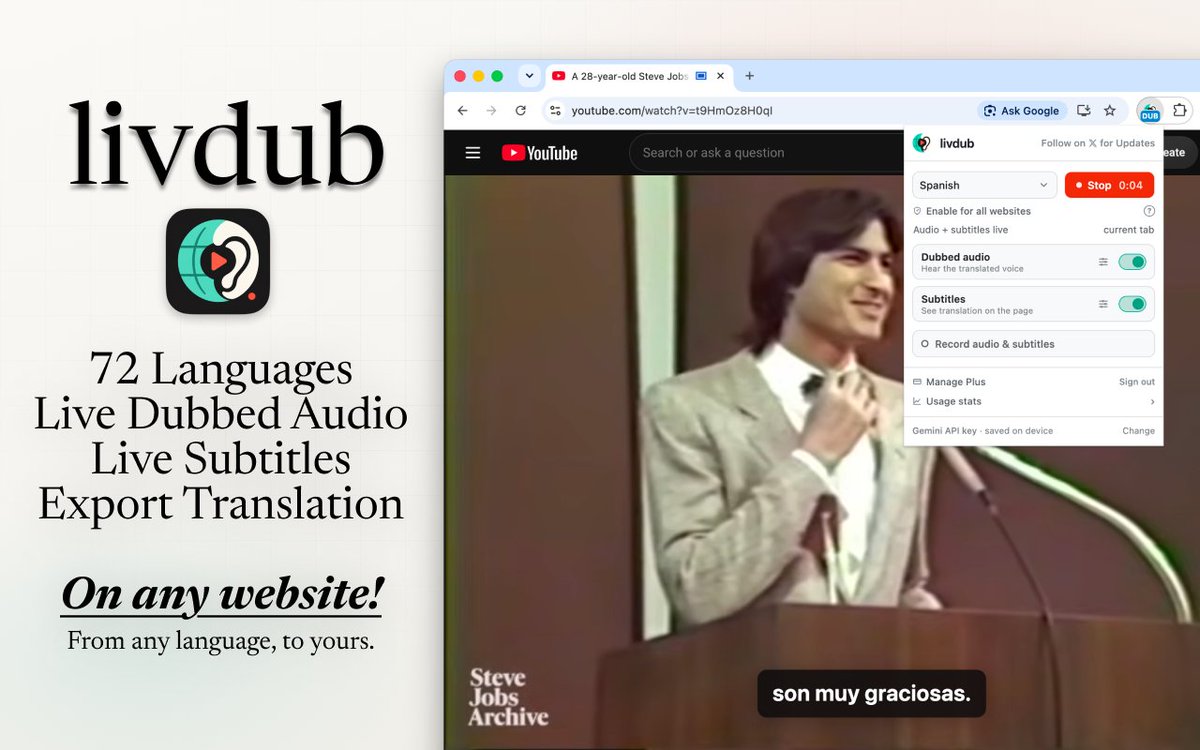This screenshot has width=1200, height=750.
Task: Click the browser forward arrow
Action: coord(491,110)
